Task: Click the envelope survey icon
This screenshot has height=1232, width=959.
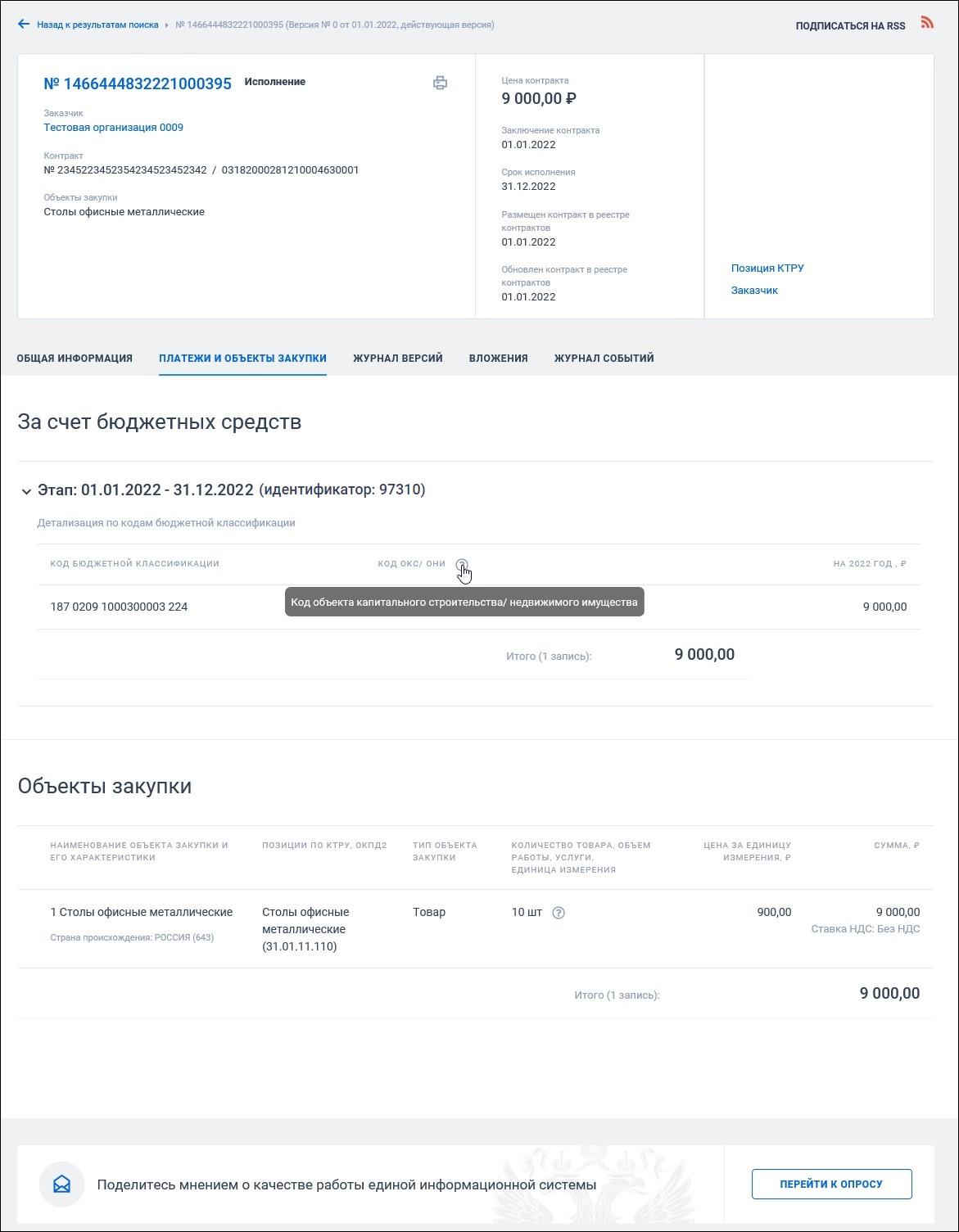Action: point(62,1185)
